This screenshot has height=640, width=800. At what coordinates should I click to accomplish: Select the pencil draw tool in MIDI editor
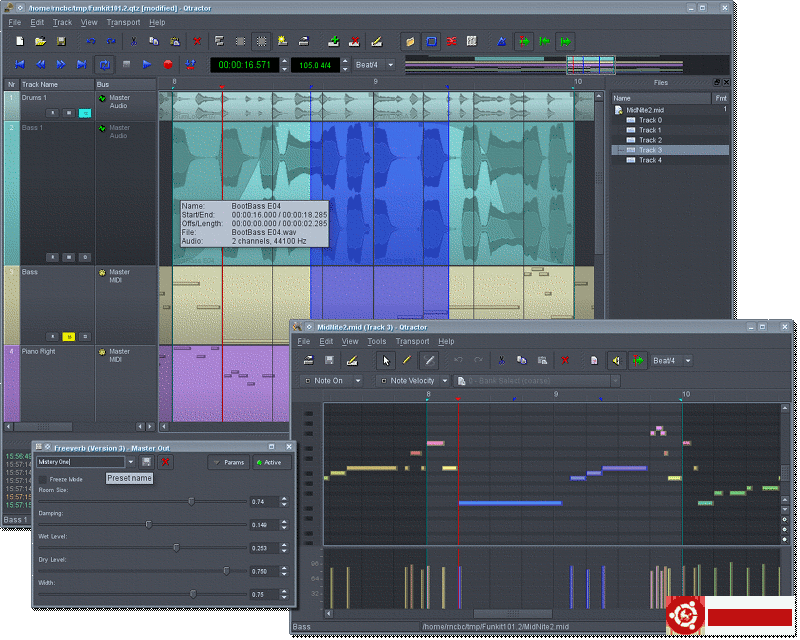408,360
